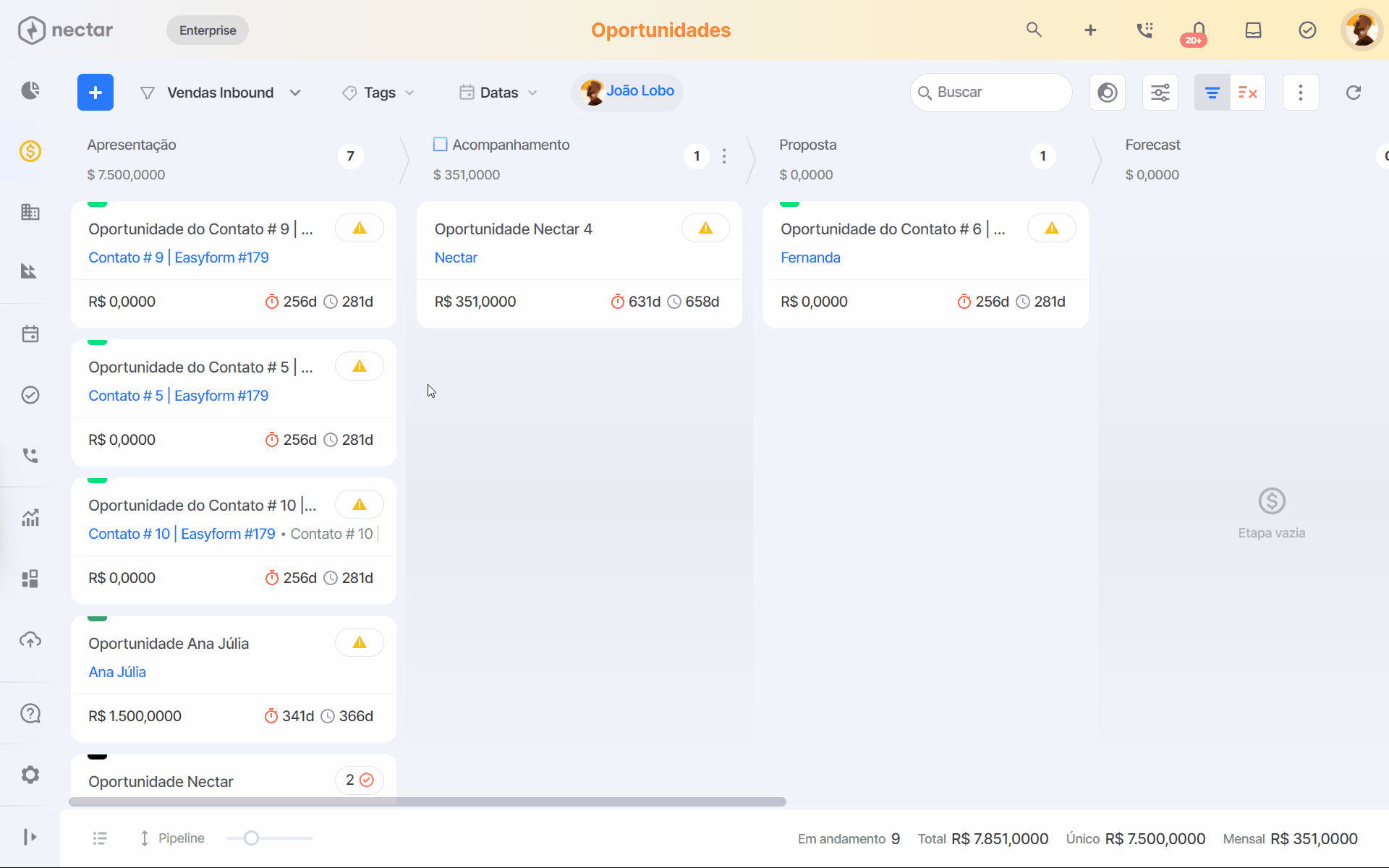This screenshot has width=1389, height=868.
Task: Open the calendar icon in left sidebar
Action: click(x=30, y=334)
